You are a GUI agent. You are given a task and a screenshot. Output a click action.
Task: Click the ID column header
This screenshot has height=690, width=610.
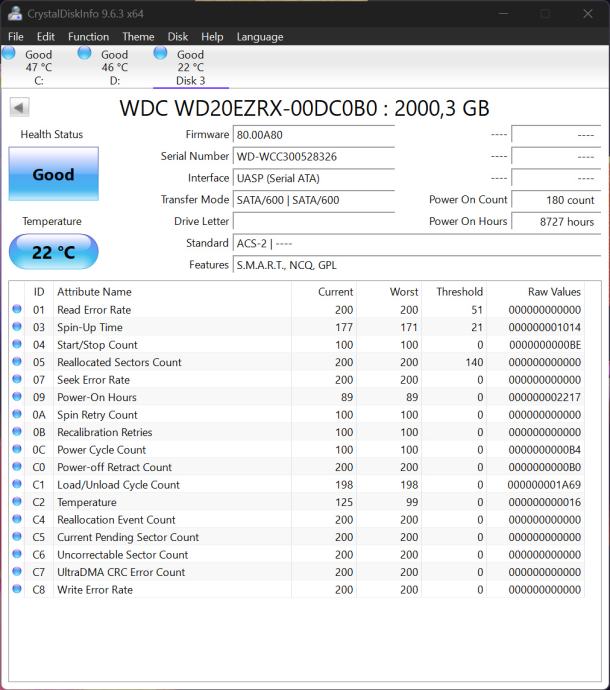click(39, 292)
